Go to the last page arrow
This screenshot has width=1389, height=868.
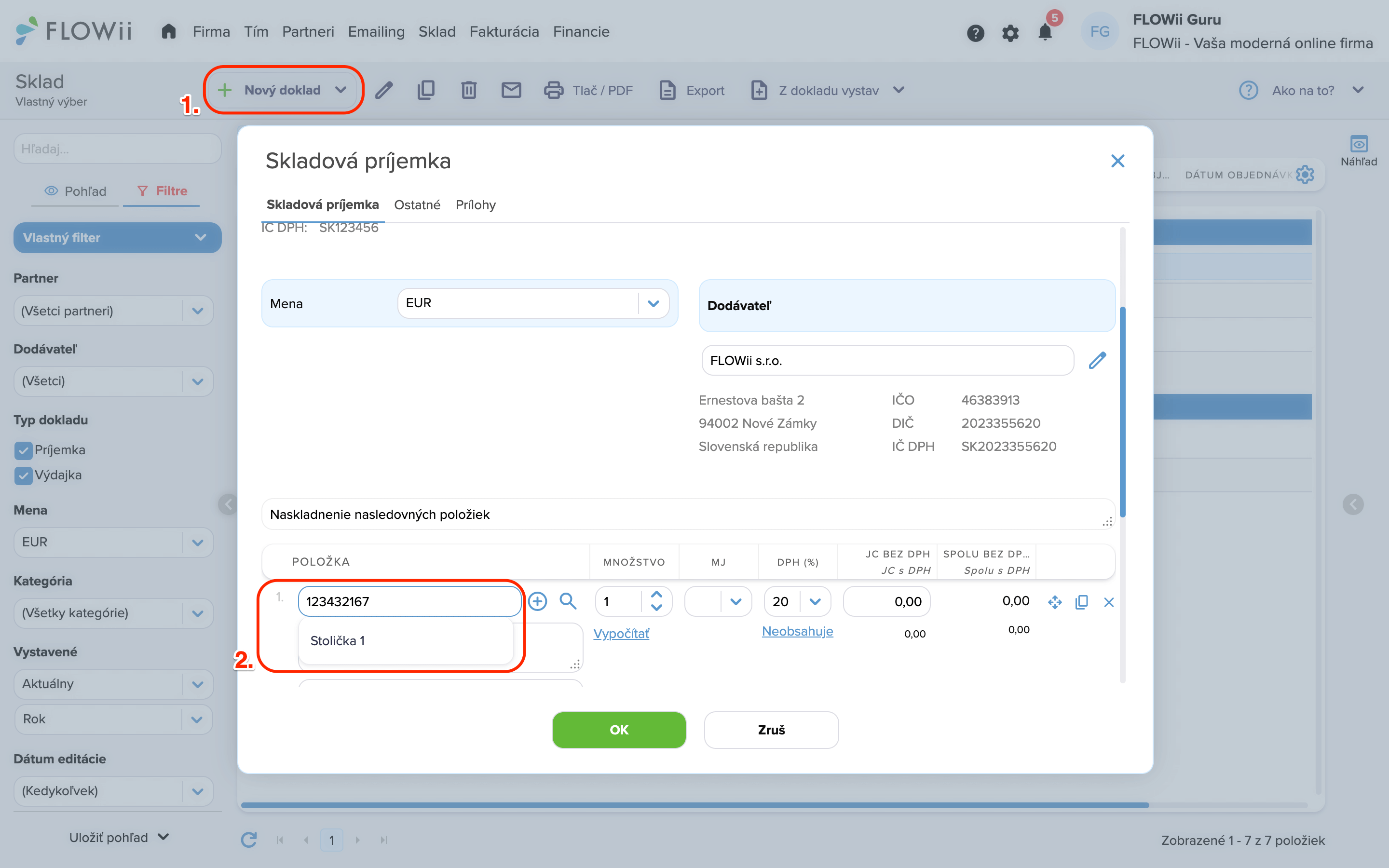tap(383, 840)
